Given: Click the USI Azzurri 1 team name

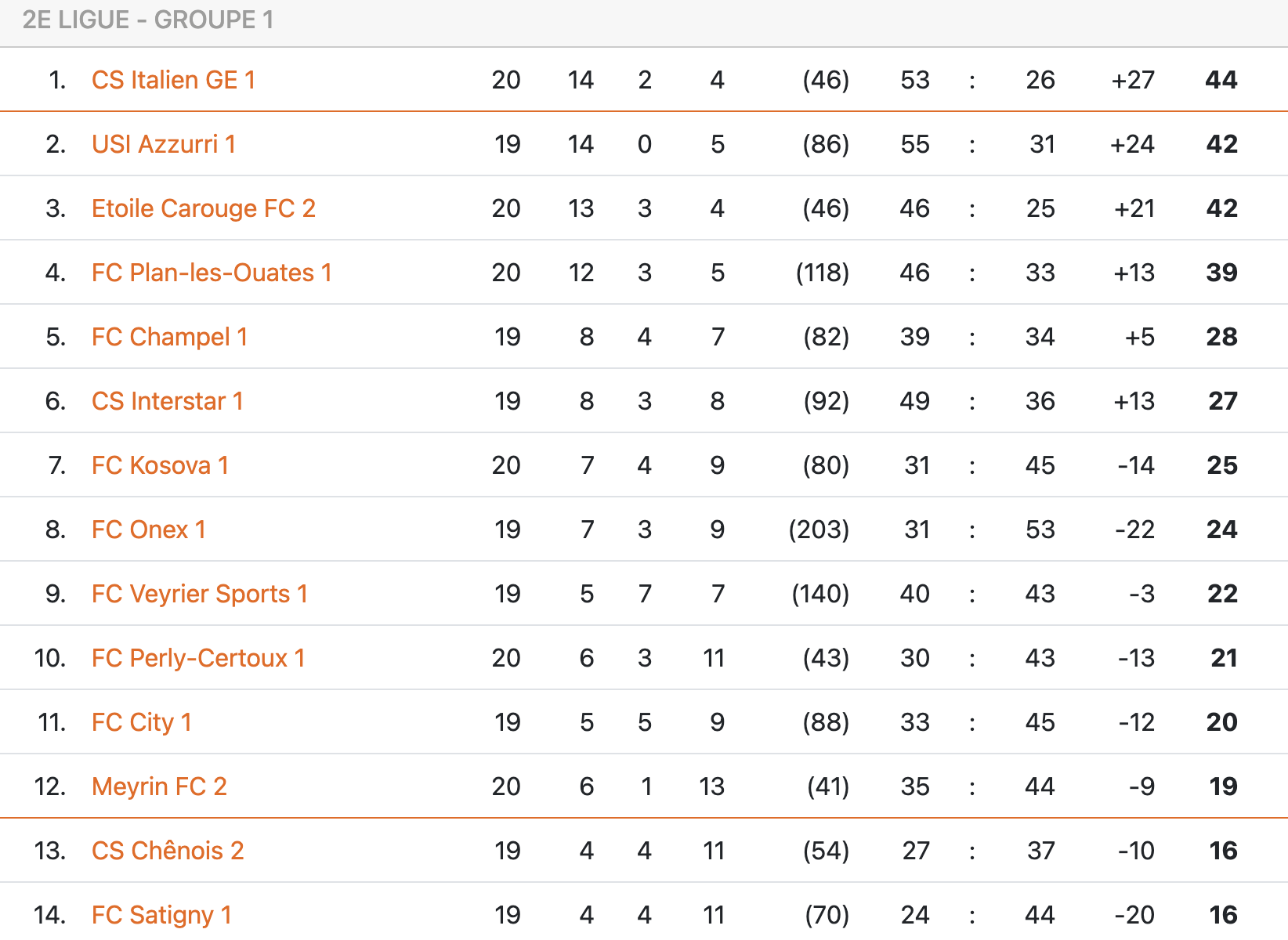Looking at the screenshot, I should [163, 144].
